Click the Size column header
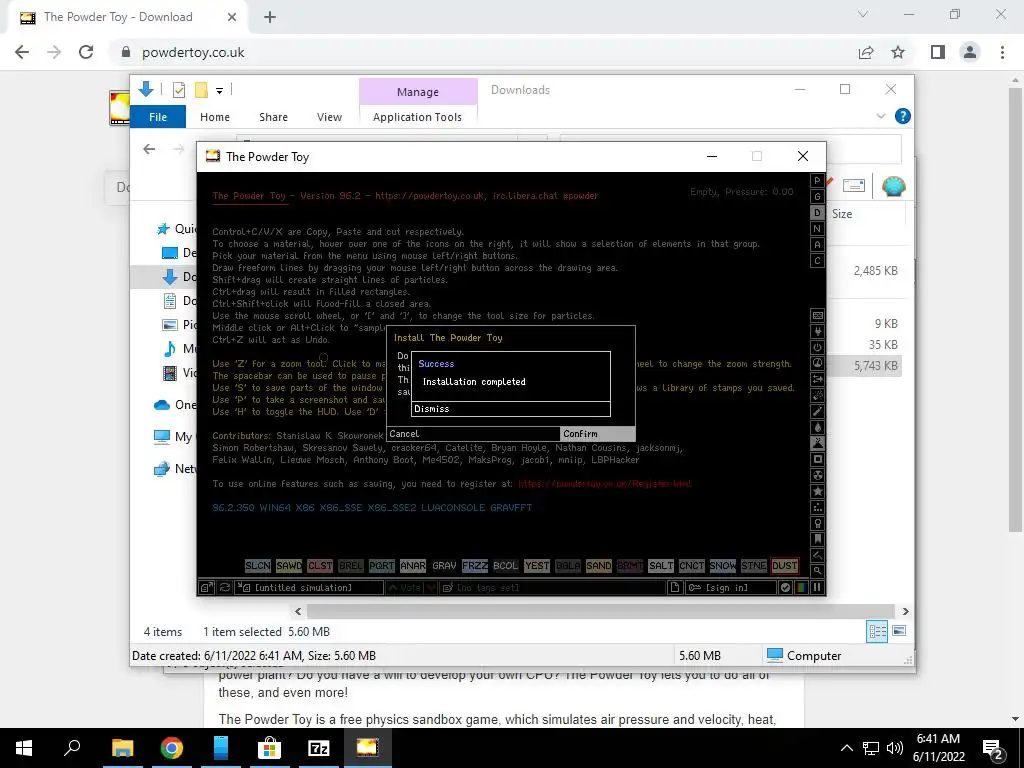Image resolution: width=1024 pixels, height=768 pixels. (x=842, y=214)
